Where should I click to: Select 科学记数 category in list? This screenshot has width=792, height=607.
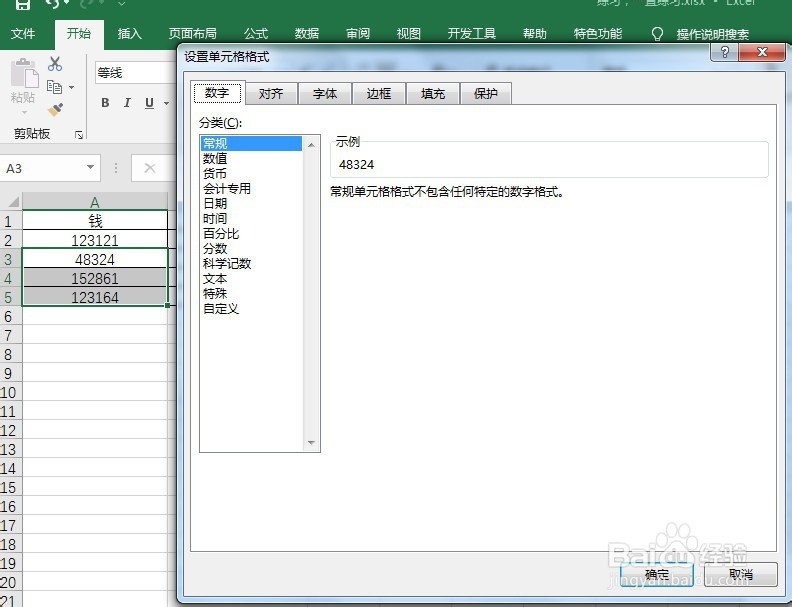click(x=251, y=264)
